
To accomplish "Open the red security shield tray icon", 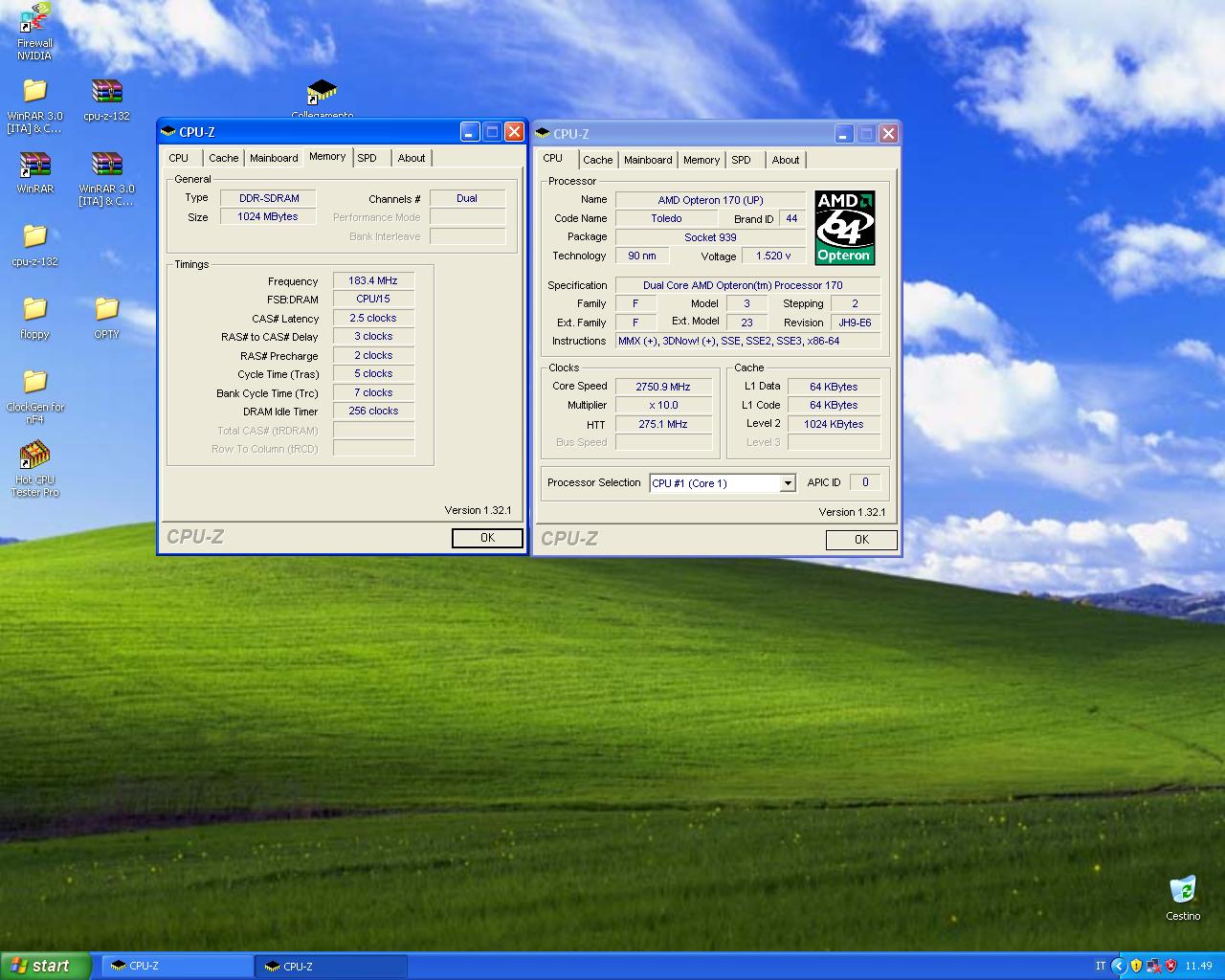I will coord(1170,966).
